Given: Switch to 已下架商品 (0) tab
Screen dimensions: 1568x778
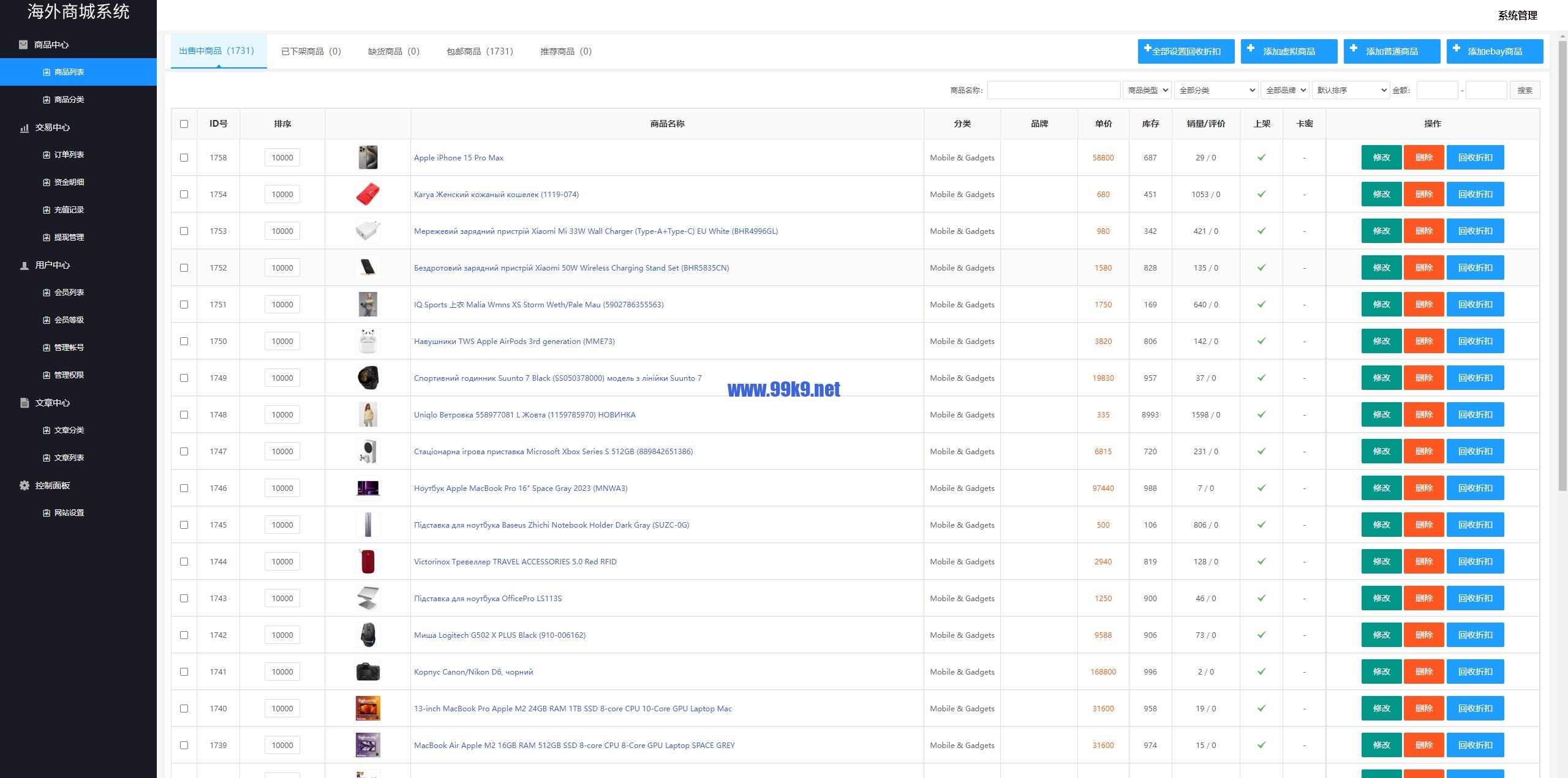Looking at the screenshot, I should [311, 51].
